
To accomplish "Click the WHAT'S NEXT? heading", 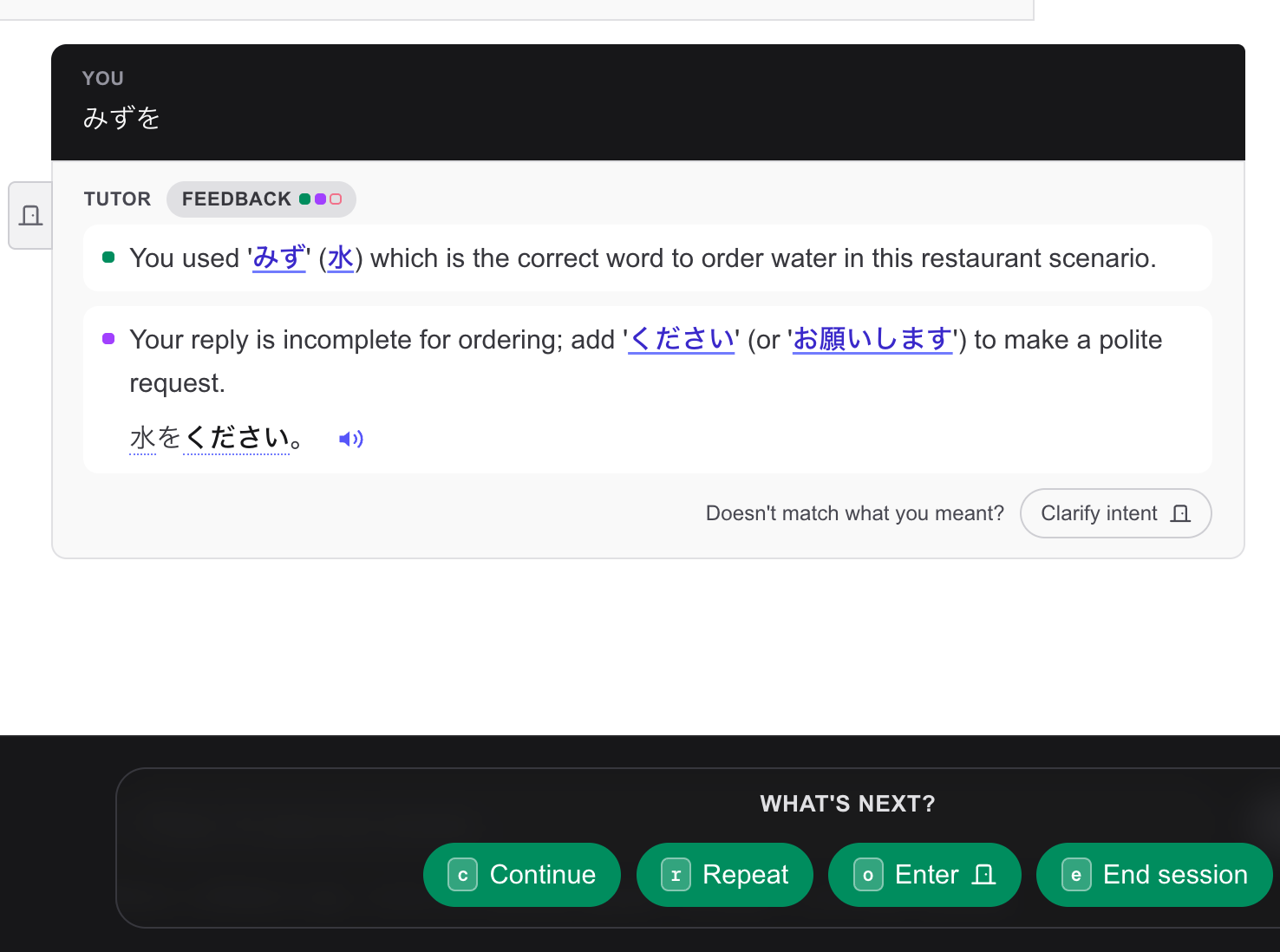I will (847, 804).
